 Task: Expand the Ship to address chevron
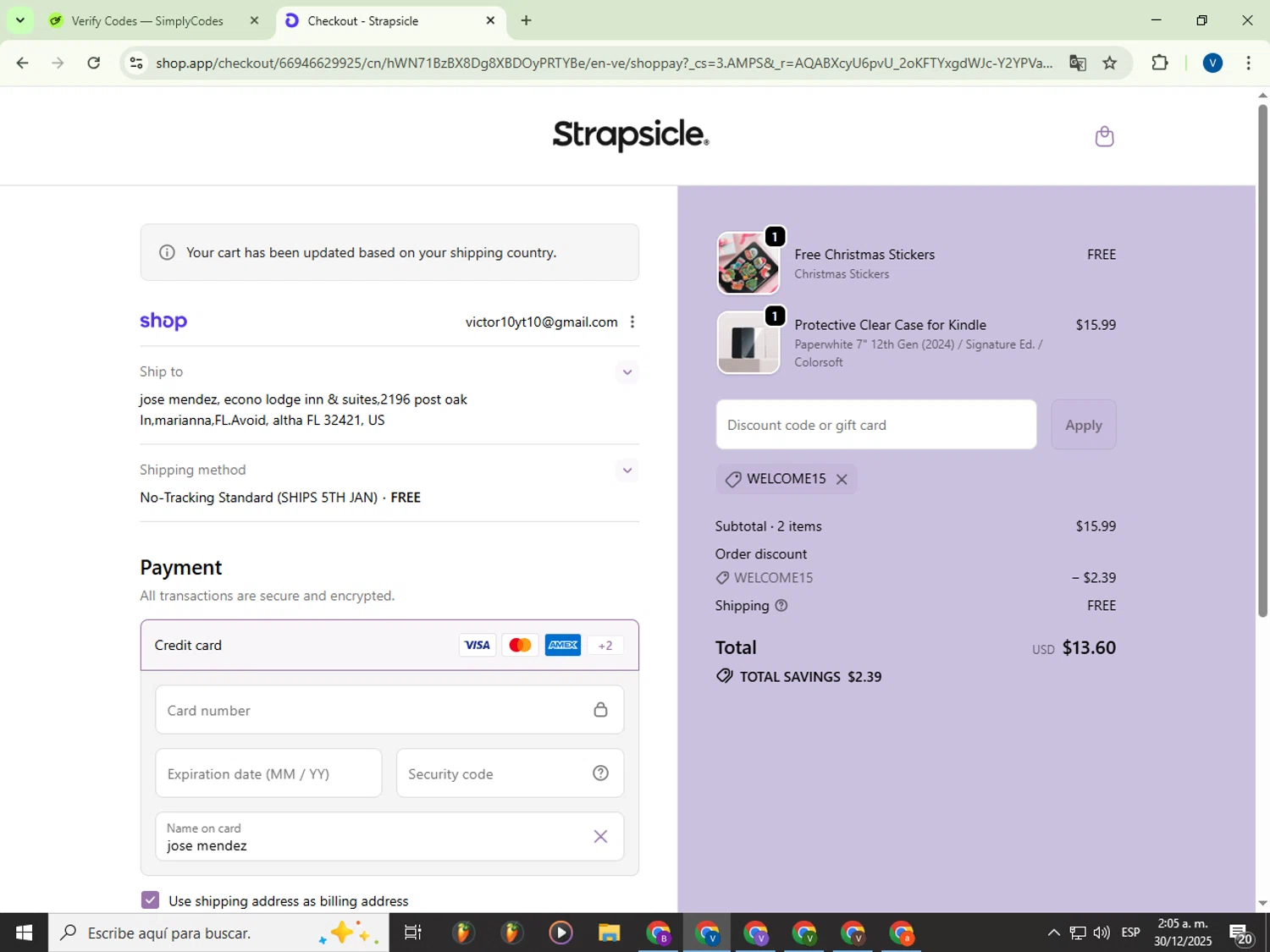[x=627, y=371]
